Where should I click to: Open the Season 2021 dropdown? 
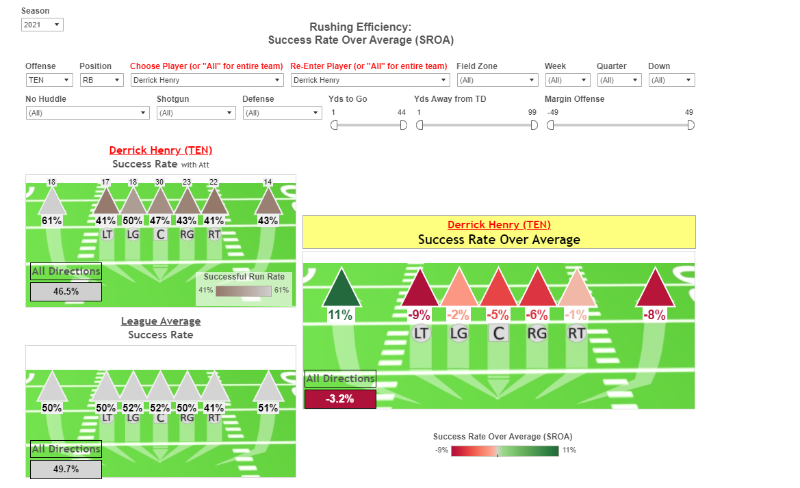(x=42, y=24)
